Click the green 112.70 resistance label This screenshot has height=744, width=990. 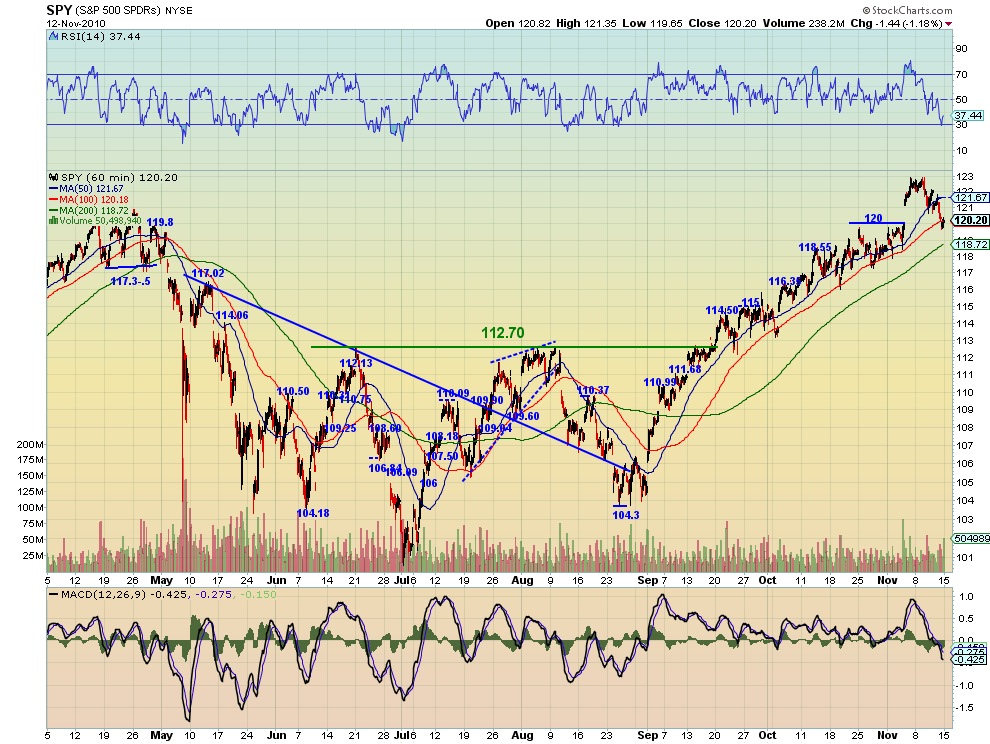503,333
